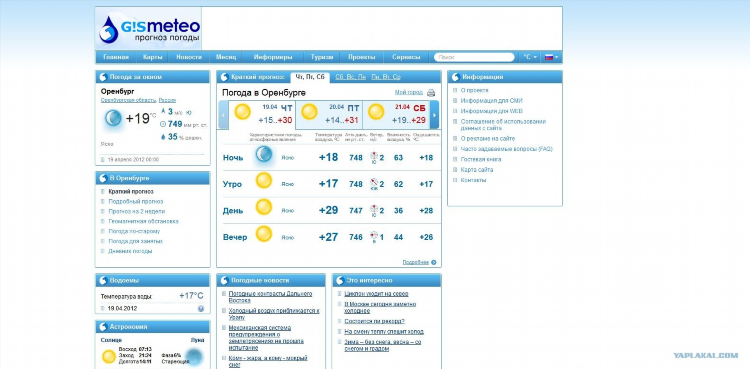
Task: Click the Мой город link
Action: tap(409, 92)
